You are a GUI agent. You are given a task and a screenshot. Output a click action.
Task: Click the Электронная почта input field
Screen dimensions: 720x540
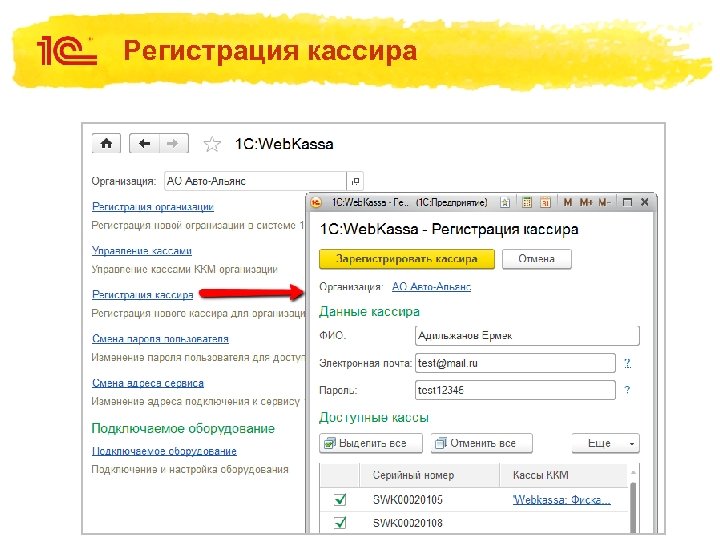[515, 363]
